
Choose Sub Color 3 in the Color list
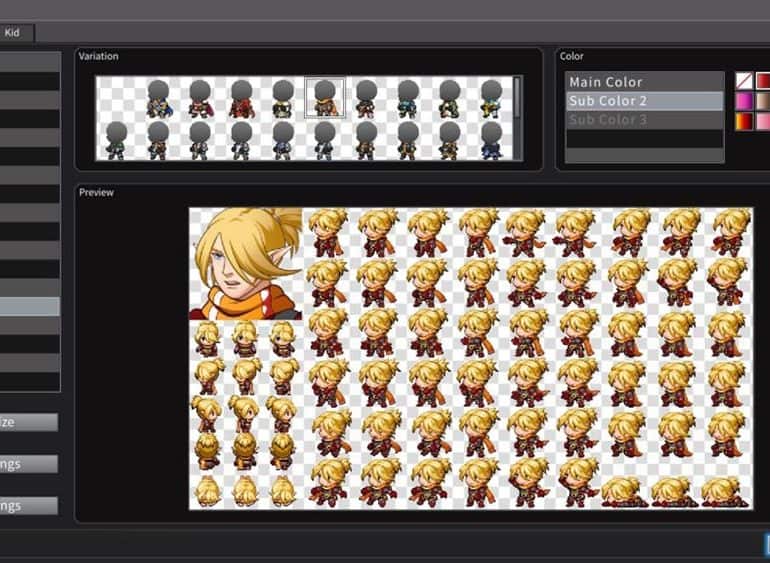644,120
